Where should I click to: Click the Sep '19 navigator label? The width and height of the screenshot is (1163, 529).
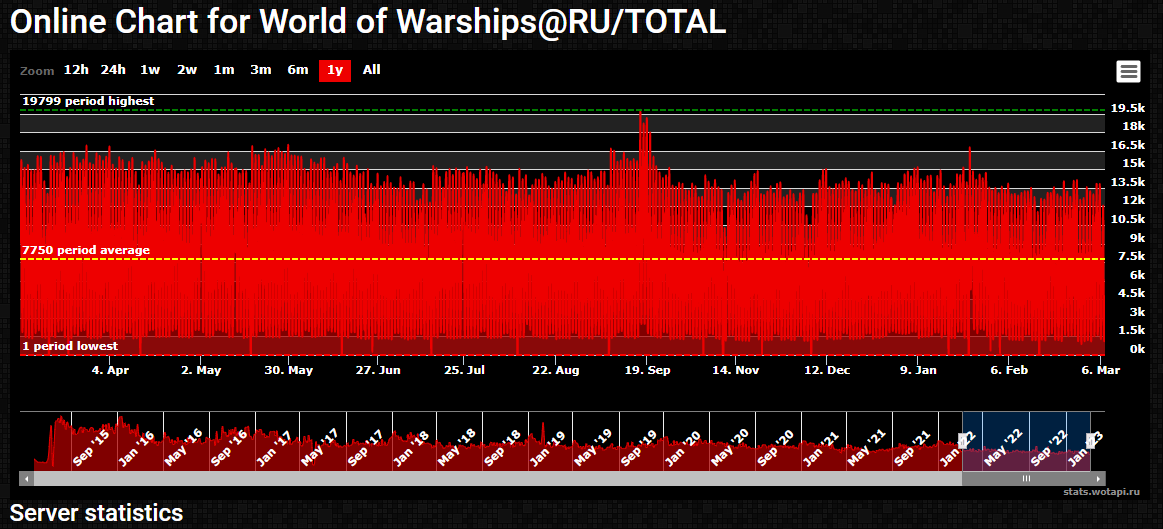[639, 448]
